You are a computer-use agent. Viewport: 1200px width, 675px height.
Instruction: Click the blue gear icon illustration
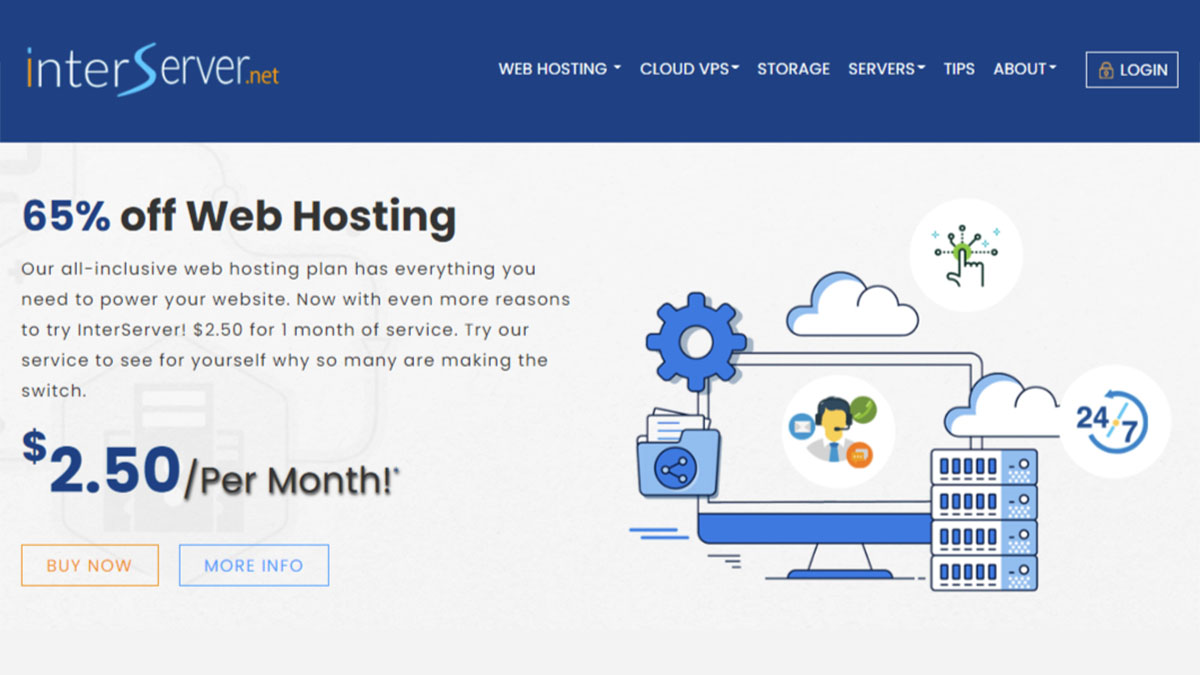point(695,342)
